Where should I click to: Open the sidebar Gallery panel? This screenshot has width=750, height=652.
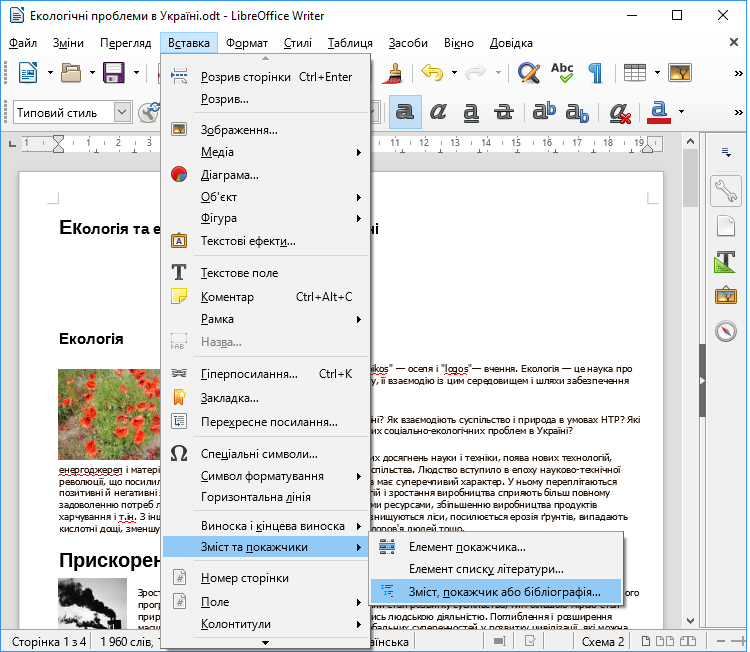[x=725, y=295]
